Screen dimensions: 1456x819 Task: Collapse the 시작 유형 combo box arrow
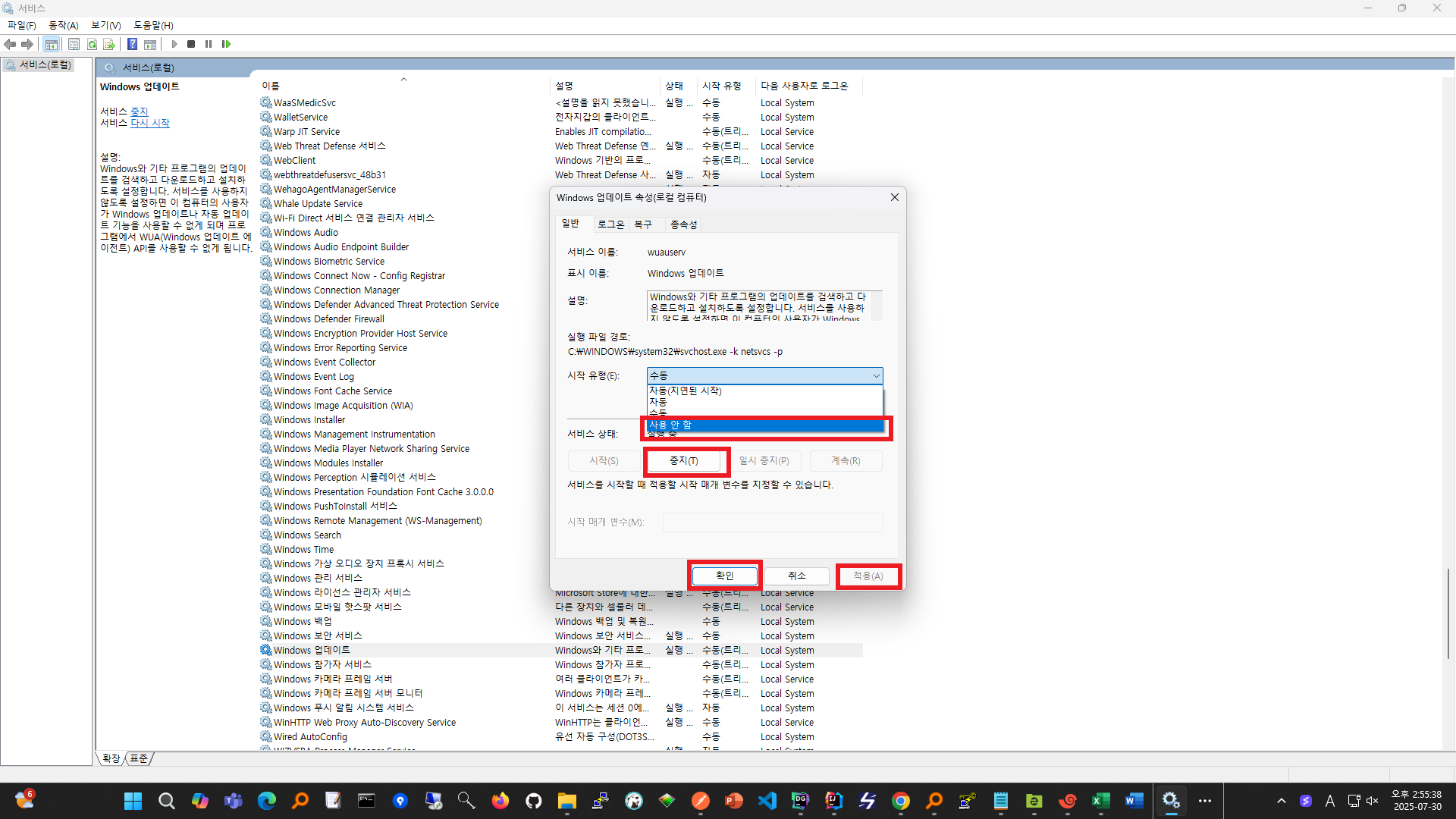coord(876,376)
